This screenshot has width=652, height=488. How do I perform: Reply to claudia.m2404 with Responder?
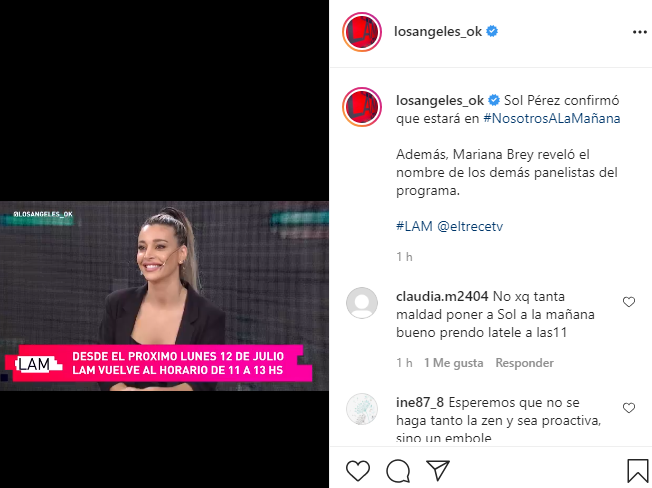524,363
